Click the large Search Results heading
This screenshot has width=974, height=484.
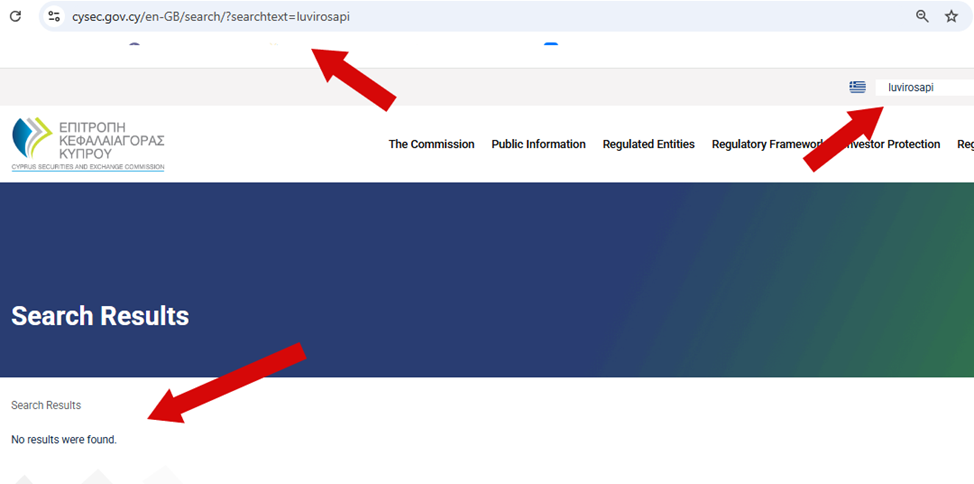tap(100, 316)
